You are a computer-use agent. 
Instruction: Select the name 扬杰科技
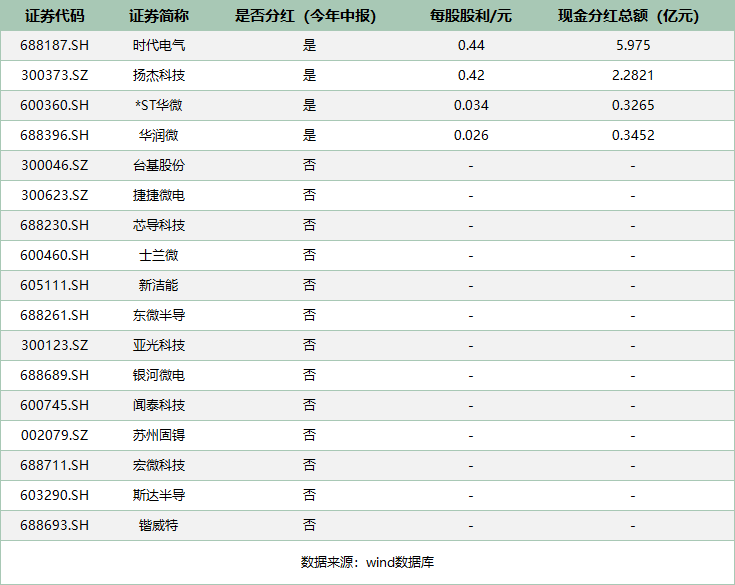[x=159, y=75]
